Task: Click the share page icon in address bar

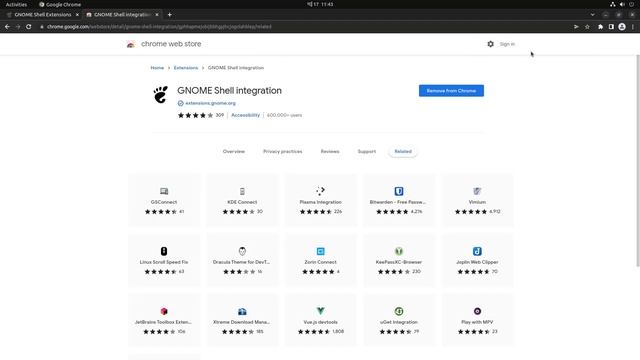Action: [576, 27]
